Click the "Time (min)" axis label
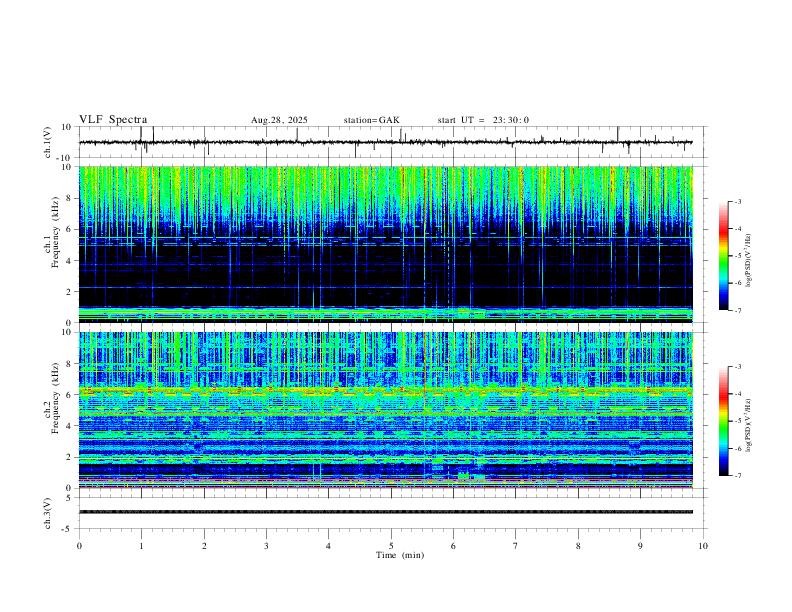This screenshot has width=792, height=612. pos(400,555)
